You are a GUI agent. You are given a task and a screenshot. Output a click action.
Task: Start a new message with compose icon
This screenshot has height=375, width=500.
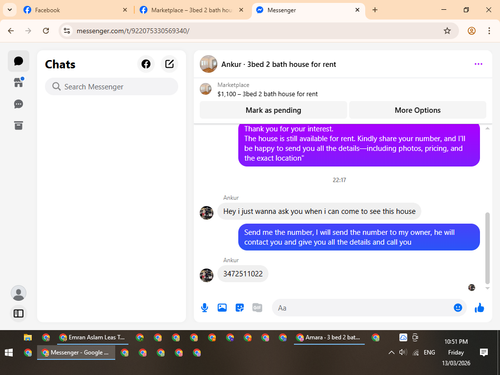[169, 64]
